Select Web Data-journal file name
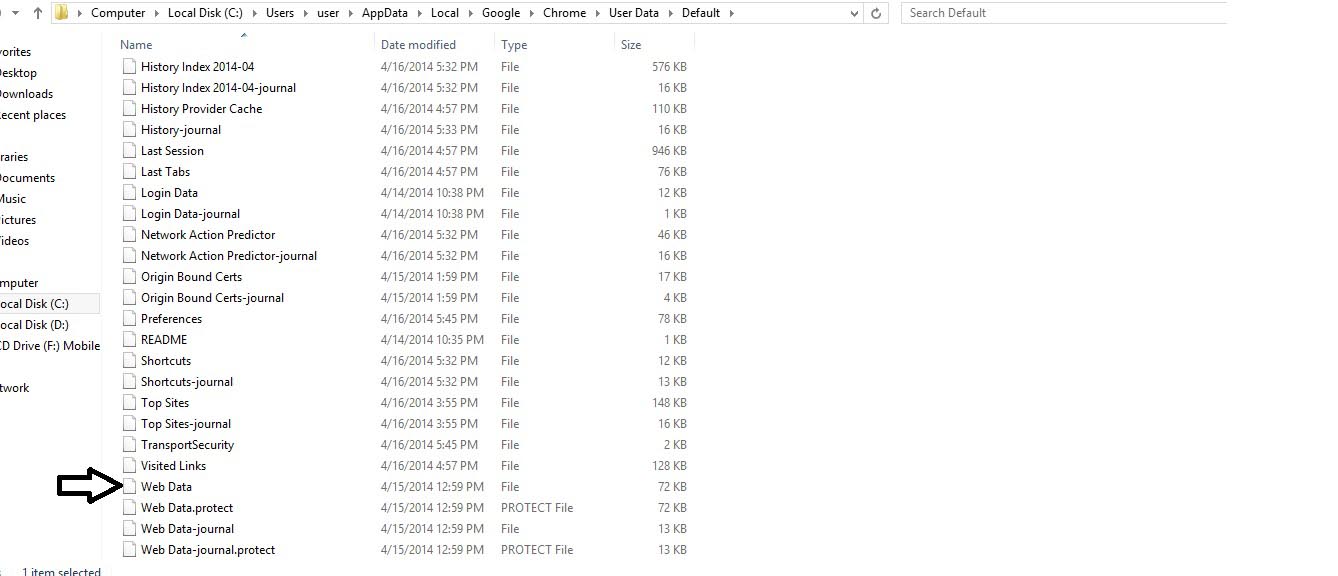 click(187, 528)
